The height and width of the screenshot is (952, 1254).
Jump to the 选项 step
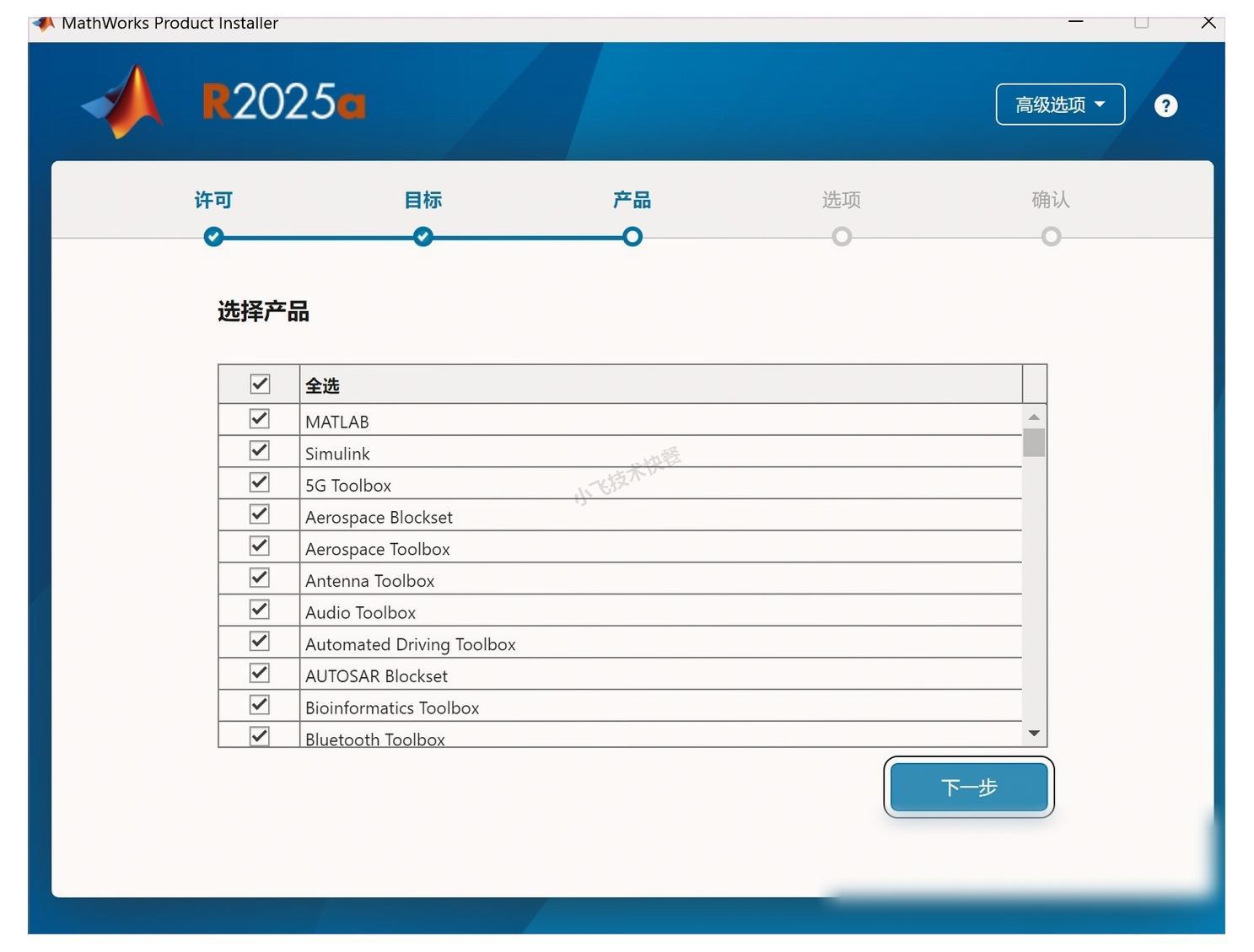842,200
